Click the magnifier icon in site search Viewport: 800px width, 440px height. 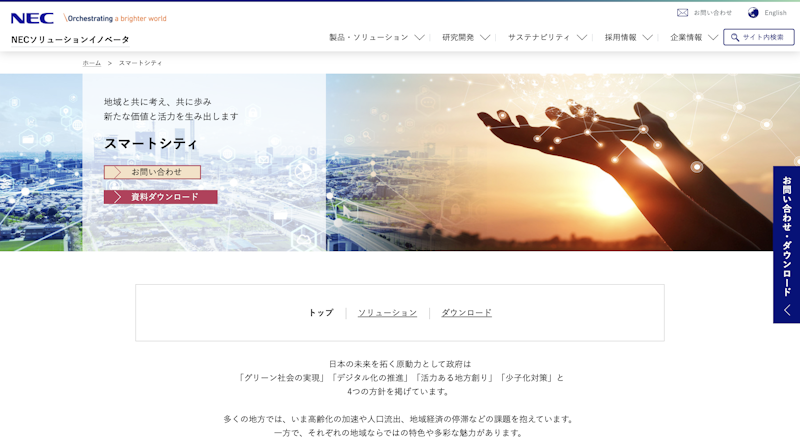tap(735, 37)
